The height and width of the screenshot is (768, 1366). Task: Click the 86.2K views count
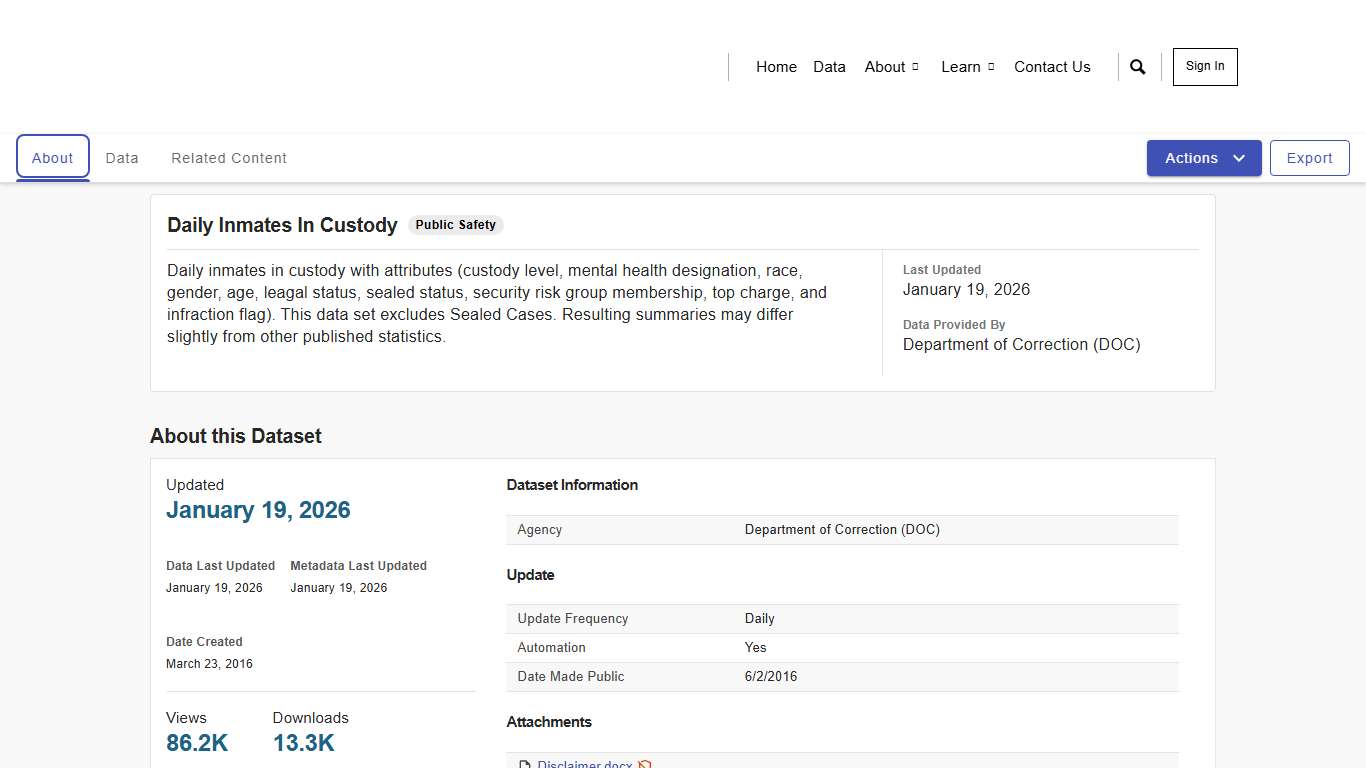click(197, 743)
